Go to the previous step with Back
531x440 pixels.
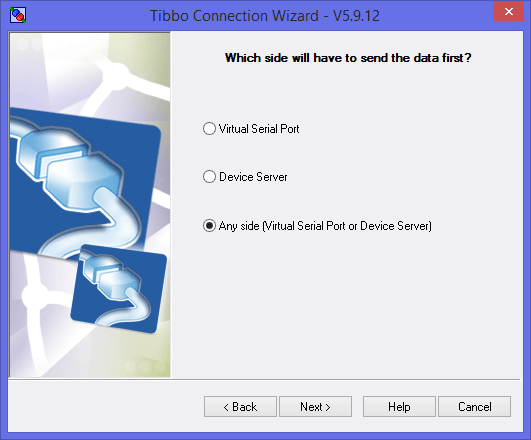240,406
